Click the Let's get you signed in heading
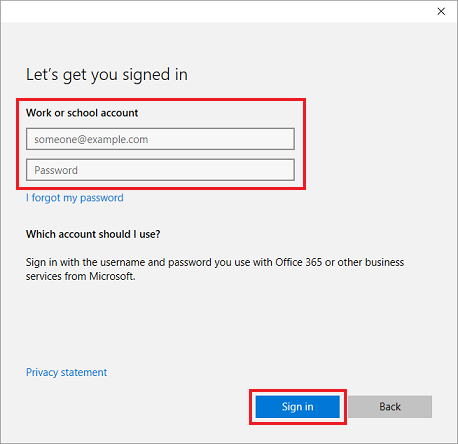Image resolution: width=458 pixels, height=444 pixels. pos(107,75)
